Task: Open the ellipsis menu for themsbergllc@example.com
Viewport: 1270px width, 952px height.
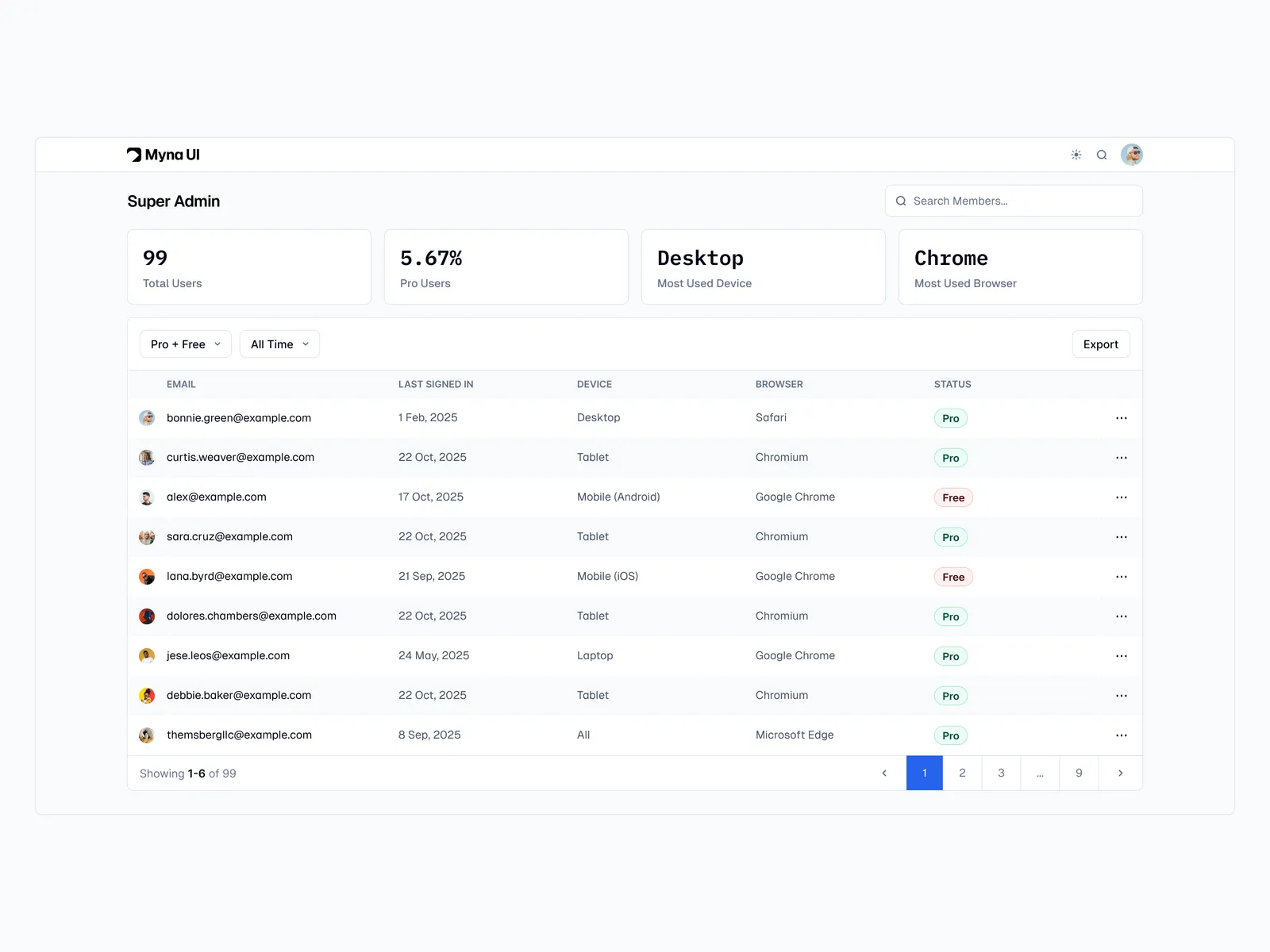Action: [x=1121, y=735]
